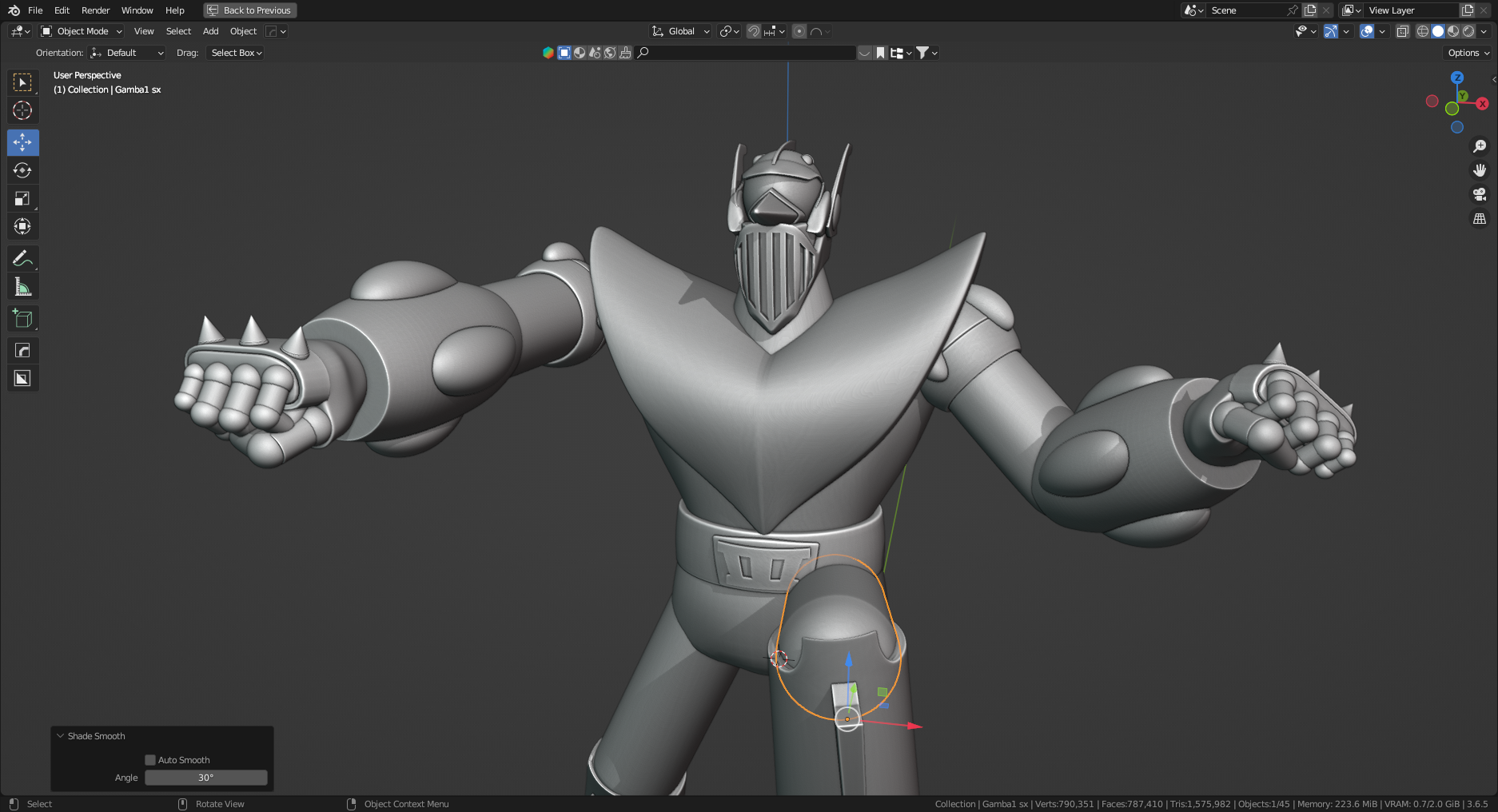Click the pin icon in Scene field
The image size is (1498, 812).
pos(1292,10)
